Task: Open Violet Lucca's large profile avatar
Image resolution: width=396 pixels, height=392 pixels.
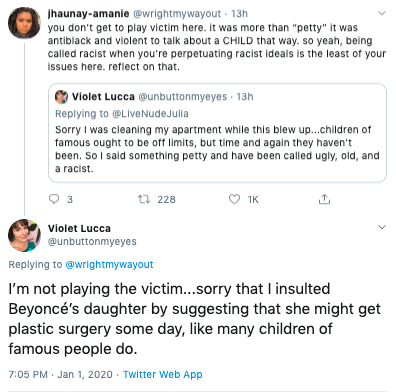Action: (x=24, y=235)
